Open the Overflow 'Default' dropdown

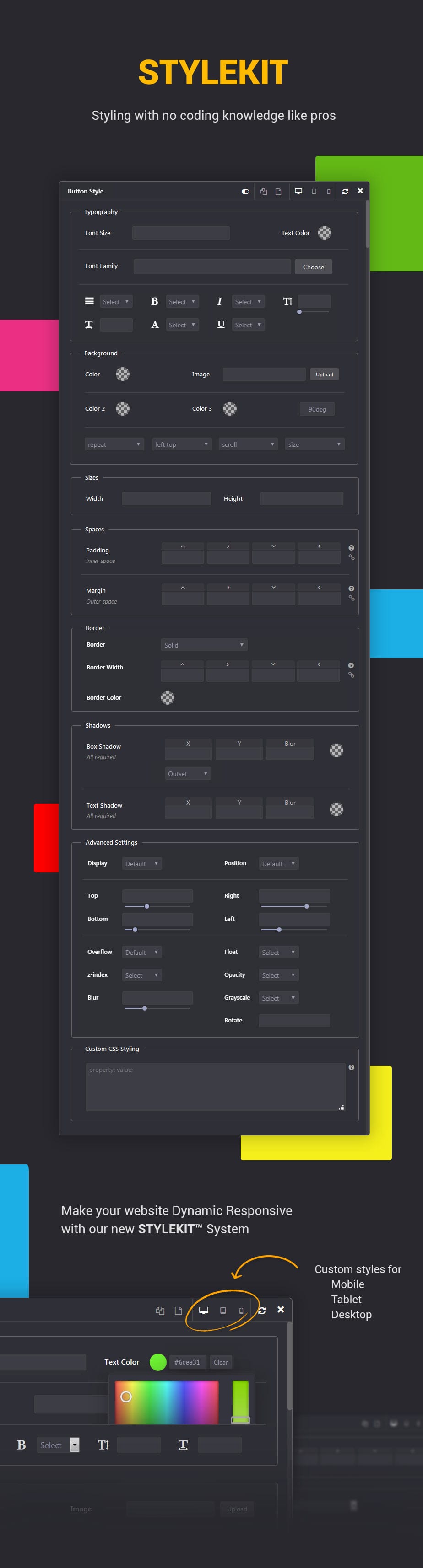[x=142, y=953]
